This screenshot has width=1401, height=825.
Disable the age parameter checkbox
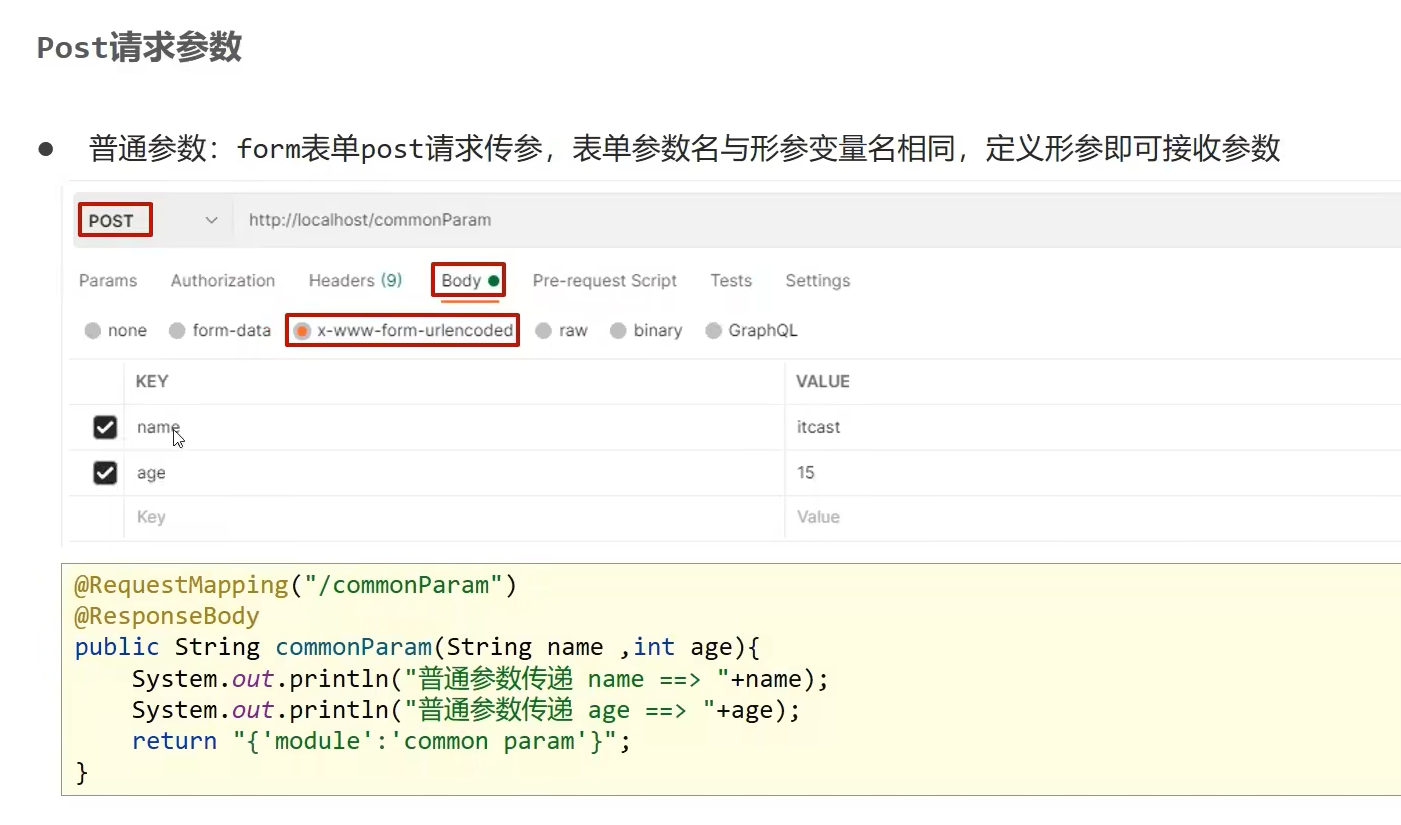click(105, 473)
